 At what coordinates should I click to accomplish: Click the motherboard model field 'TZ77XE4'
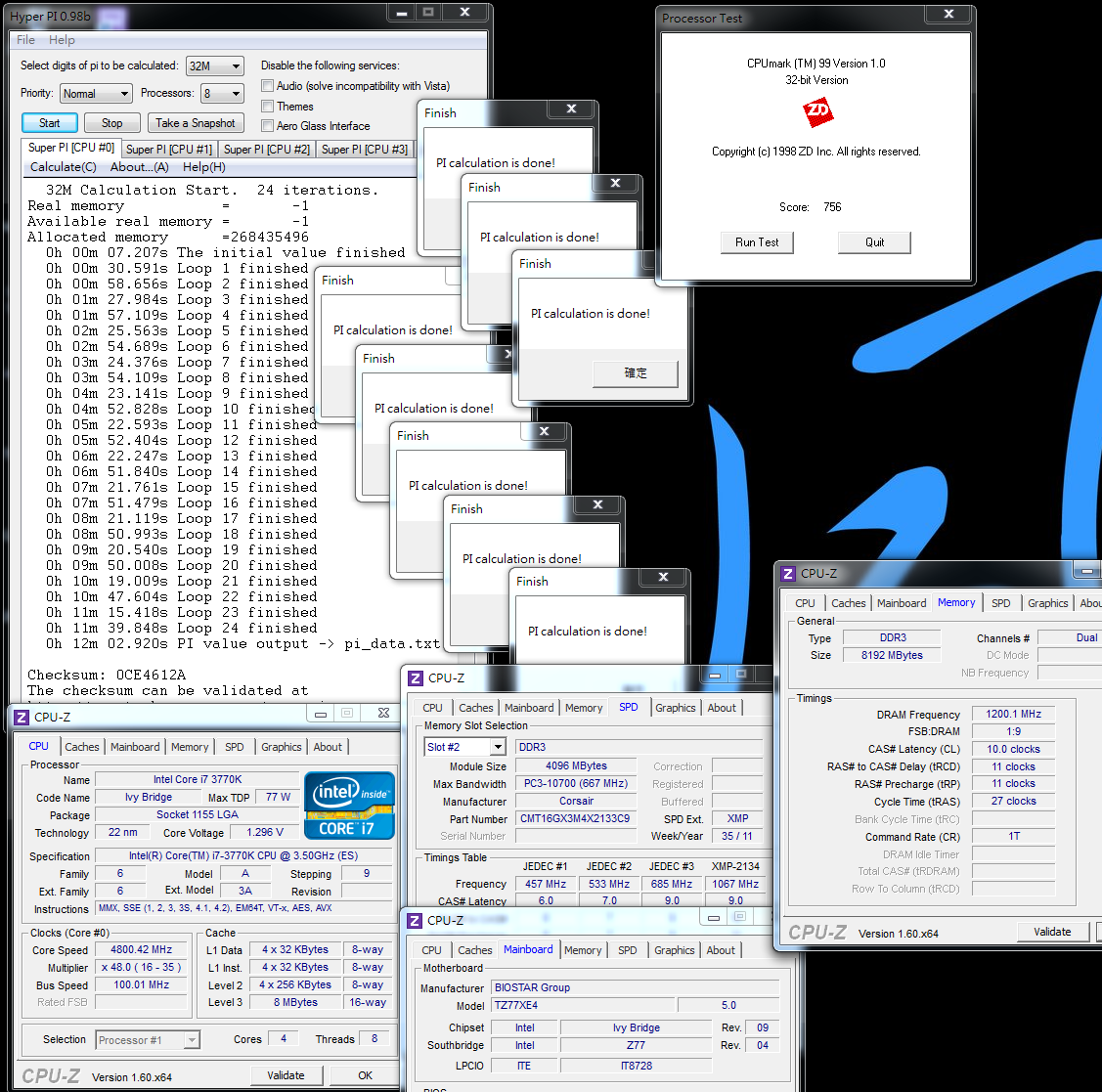582,1005
